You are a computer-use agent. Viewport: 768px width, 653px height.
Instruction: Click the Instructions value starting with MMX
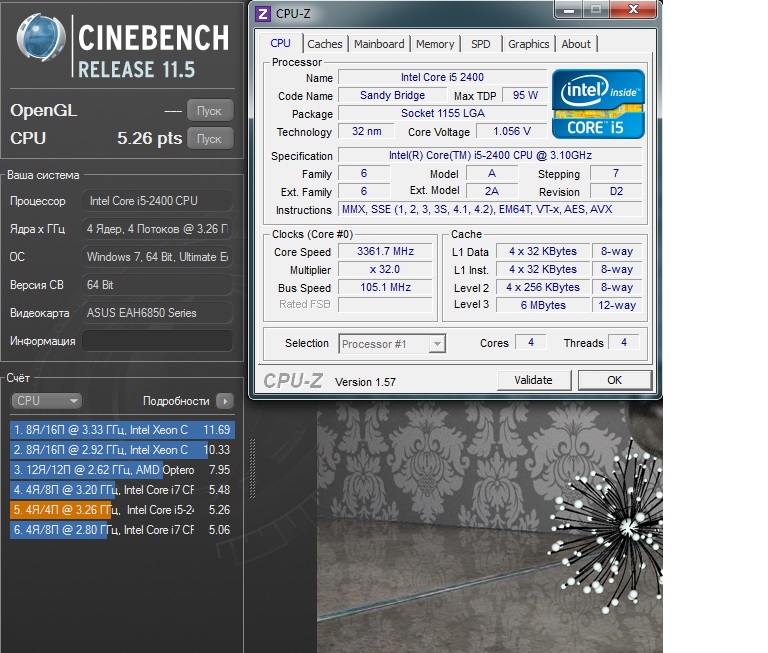point(490,209)
